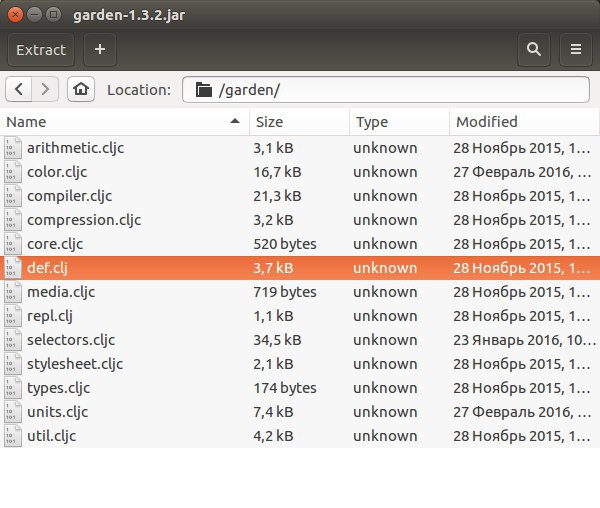Click the 719 bytes size value

click(x=285, y=293)
